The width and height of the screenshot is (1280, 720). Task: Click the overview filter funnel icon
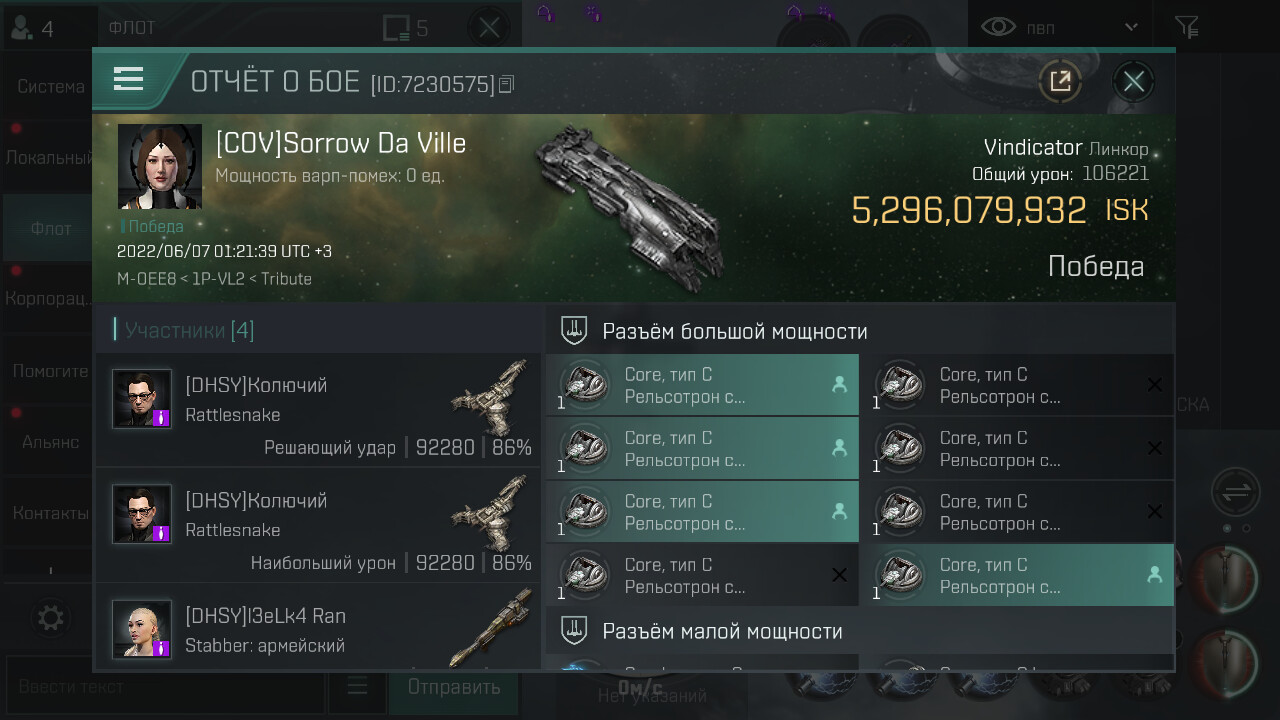tap(1186, 27)
